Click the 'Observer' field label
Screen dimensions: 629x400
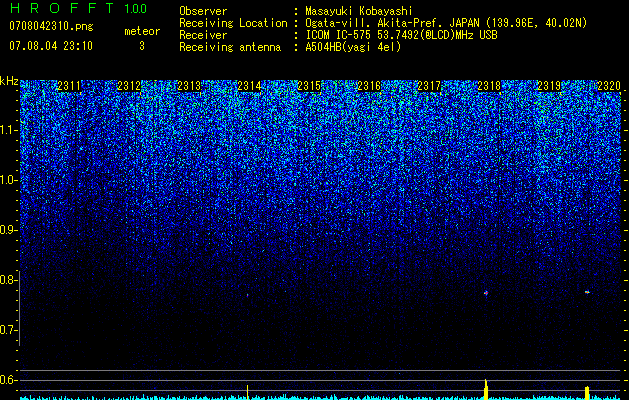pyautogui.click(x=203, y=11)
